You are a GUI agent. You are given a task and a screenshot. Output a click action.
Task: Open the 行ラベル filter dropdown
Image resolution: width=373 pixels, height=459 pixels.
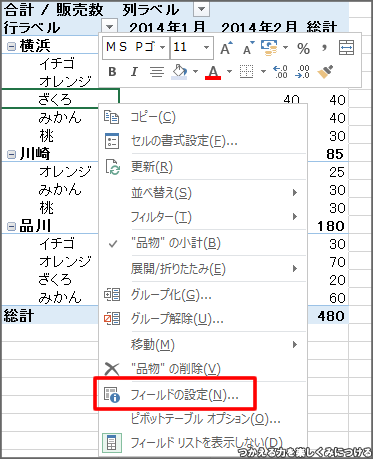coord(110,26)
